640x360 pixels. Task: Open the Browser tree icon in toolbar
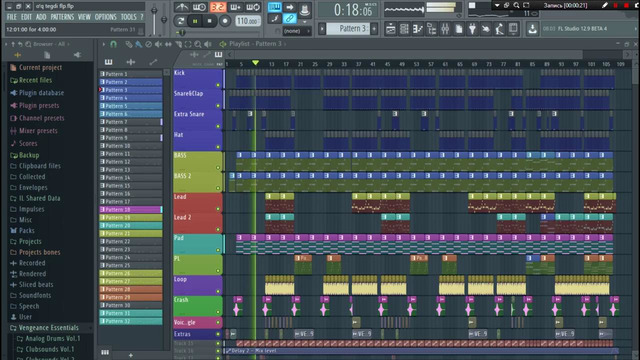tap(431, 29)
